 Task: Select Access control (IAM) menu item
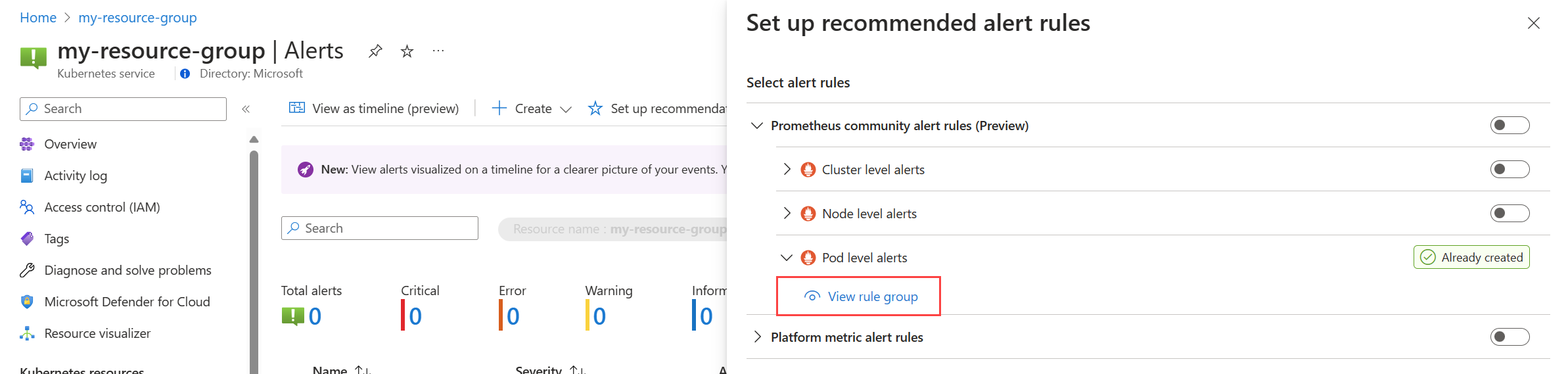(102, 207)
